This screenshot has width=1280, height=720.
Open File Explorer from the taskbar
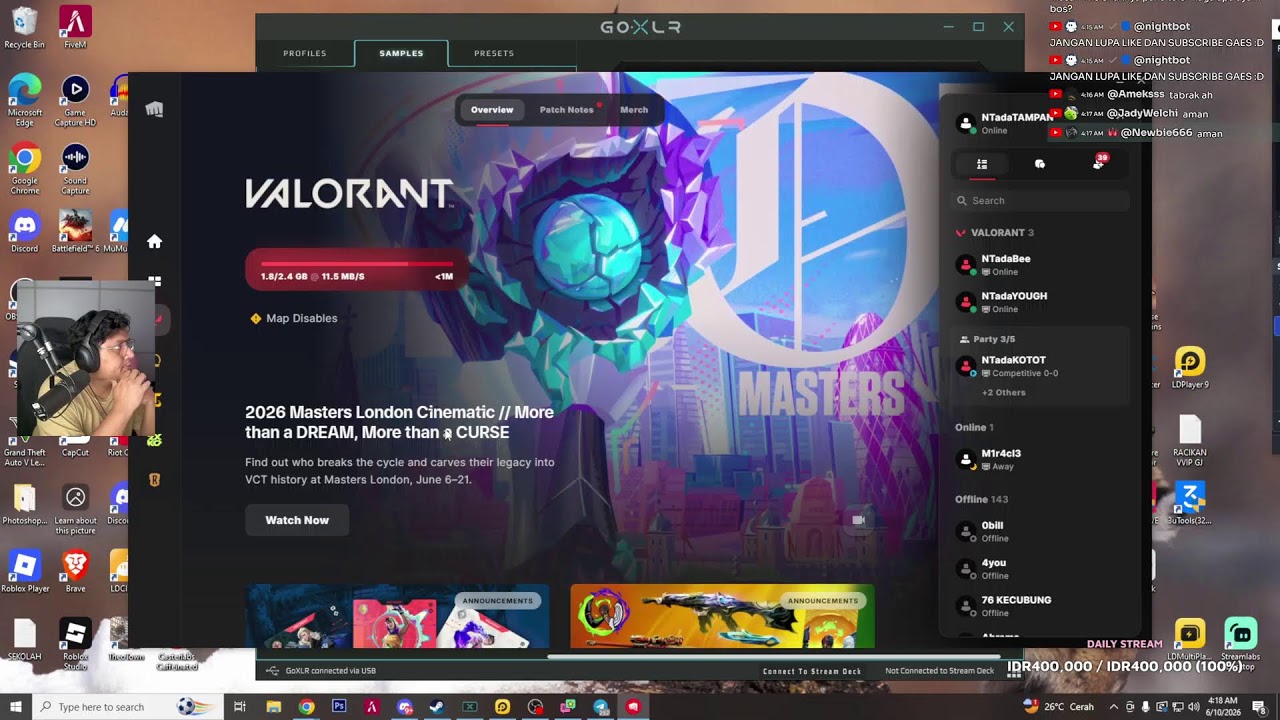tap(273, 707)
